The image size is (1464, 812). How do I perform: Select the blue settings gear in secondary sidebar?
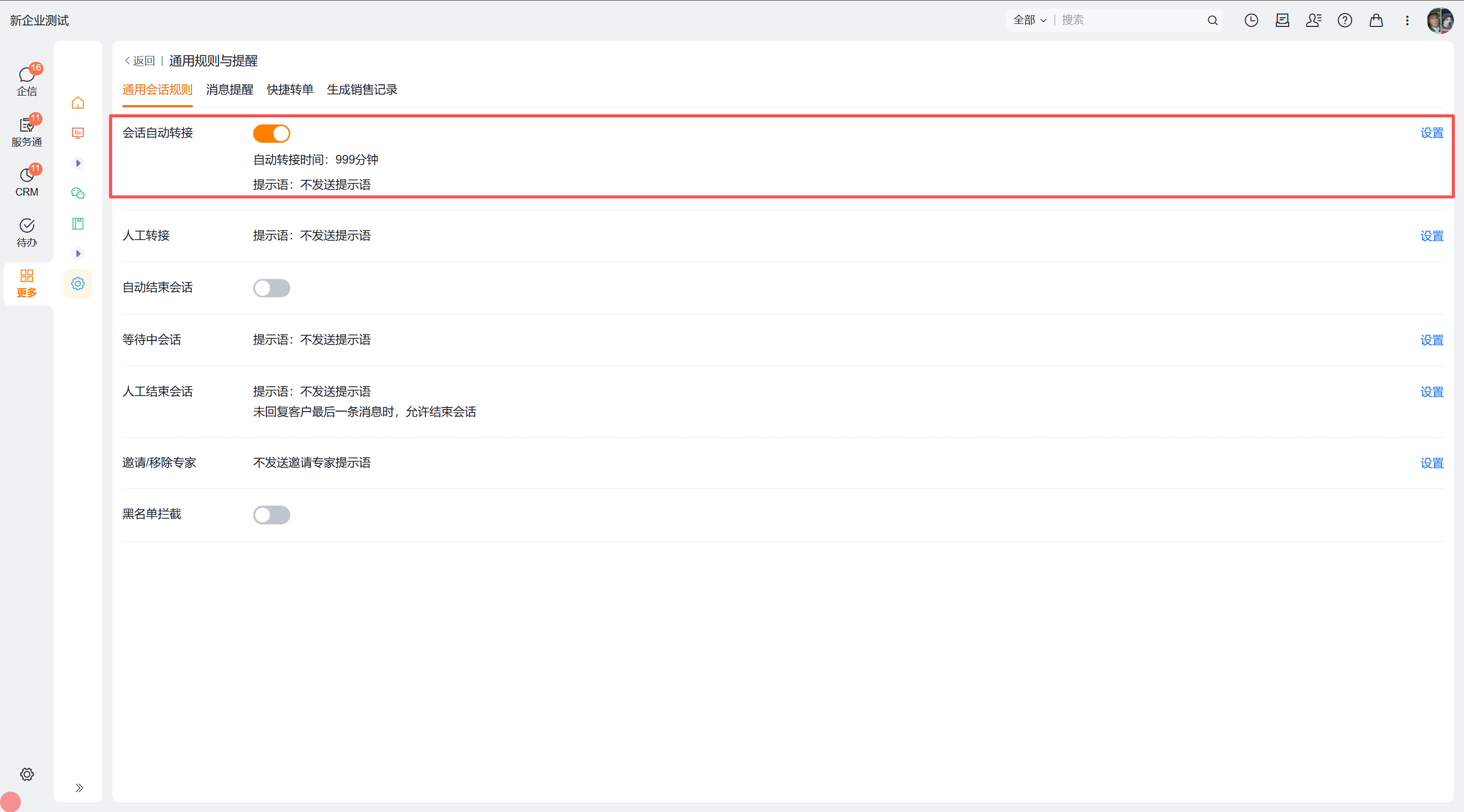(x=78, y=284)
